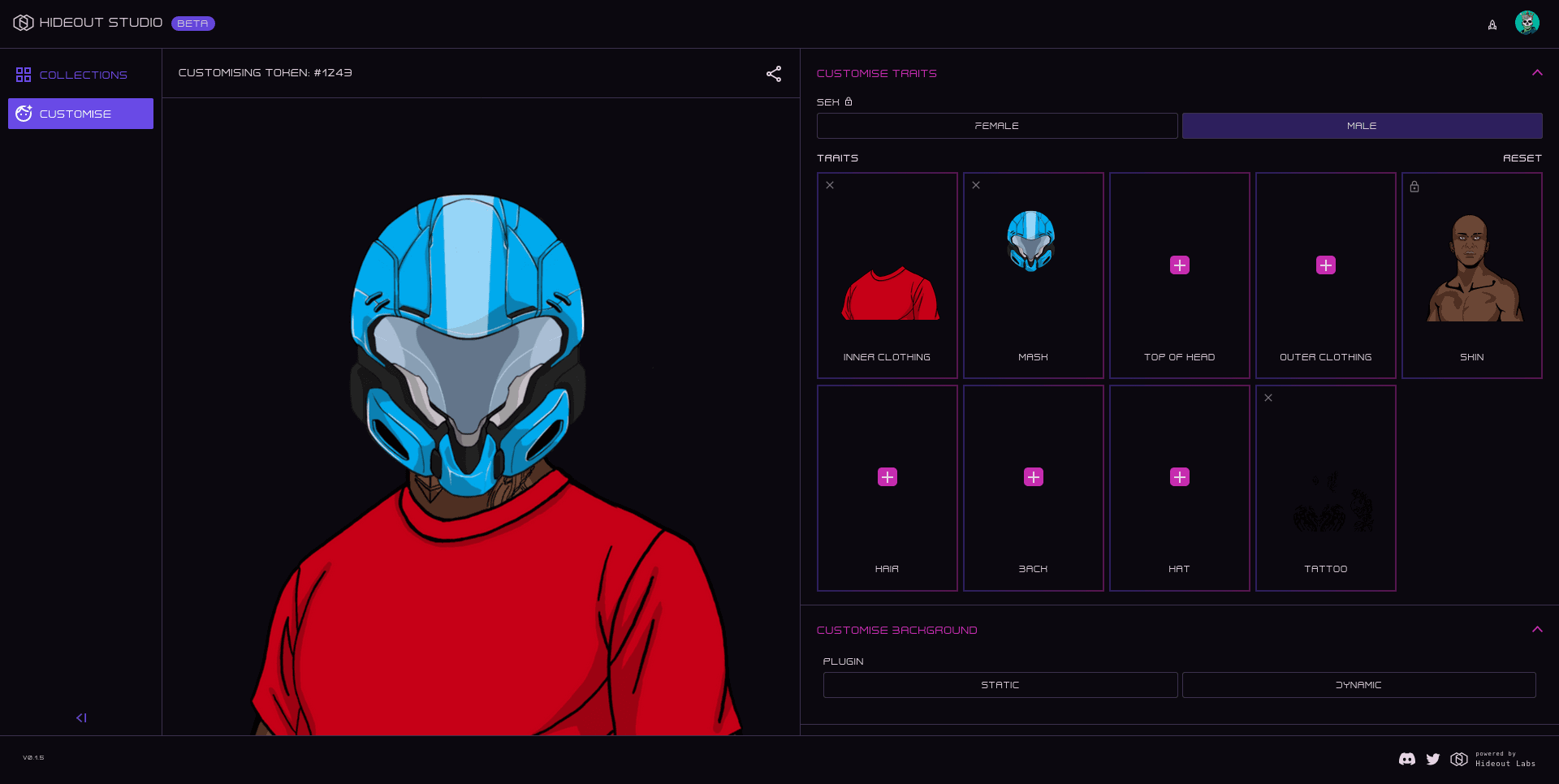This screenshot has width=1559, height=784.
Task: Collapse the Customise Background section
Action: click(x=1536, y=629)
